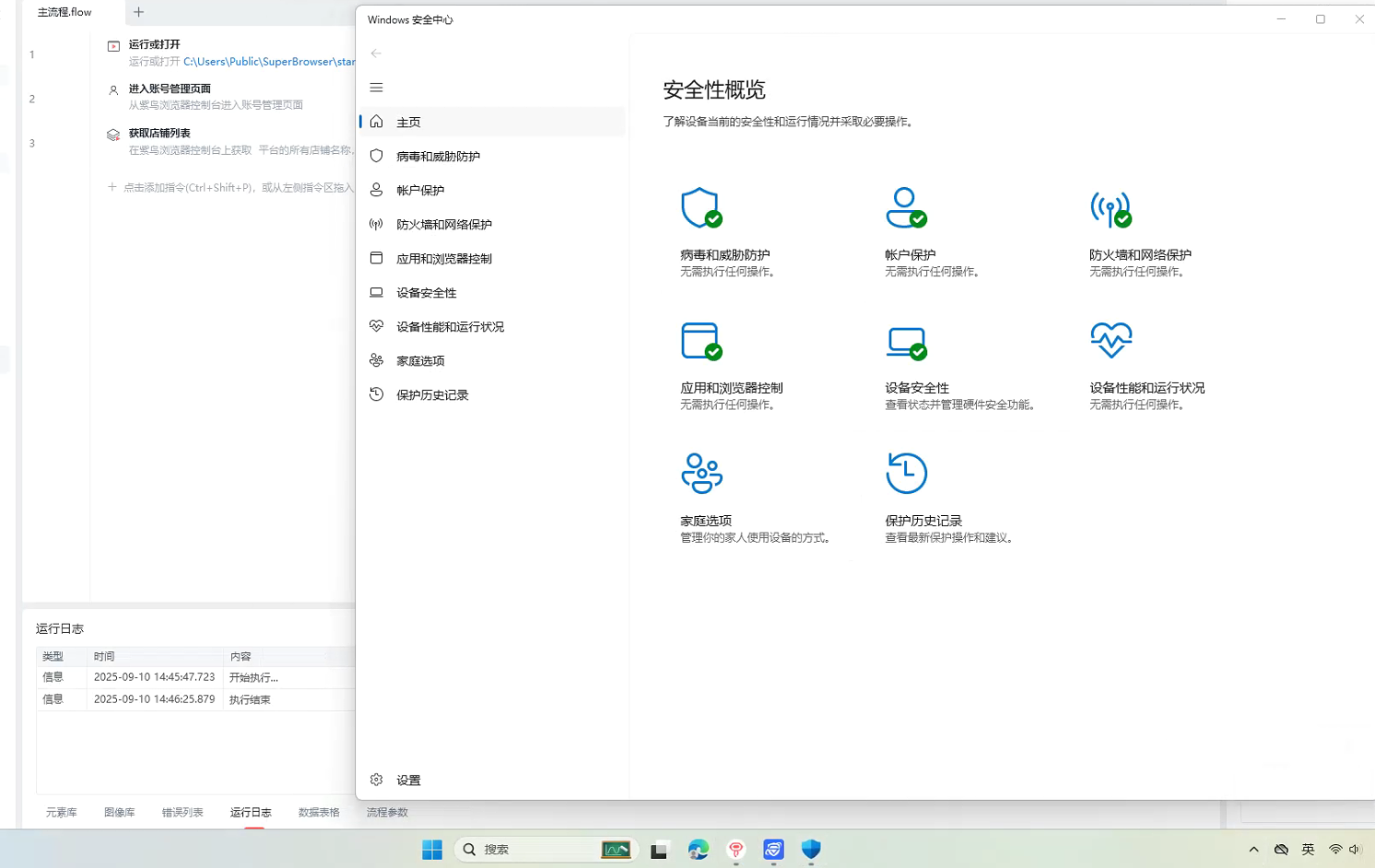Click the 类型 column header in run log
The image size is (1375, 868).
coord(62,656)
